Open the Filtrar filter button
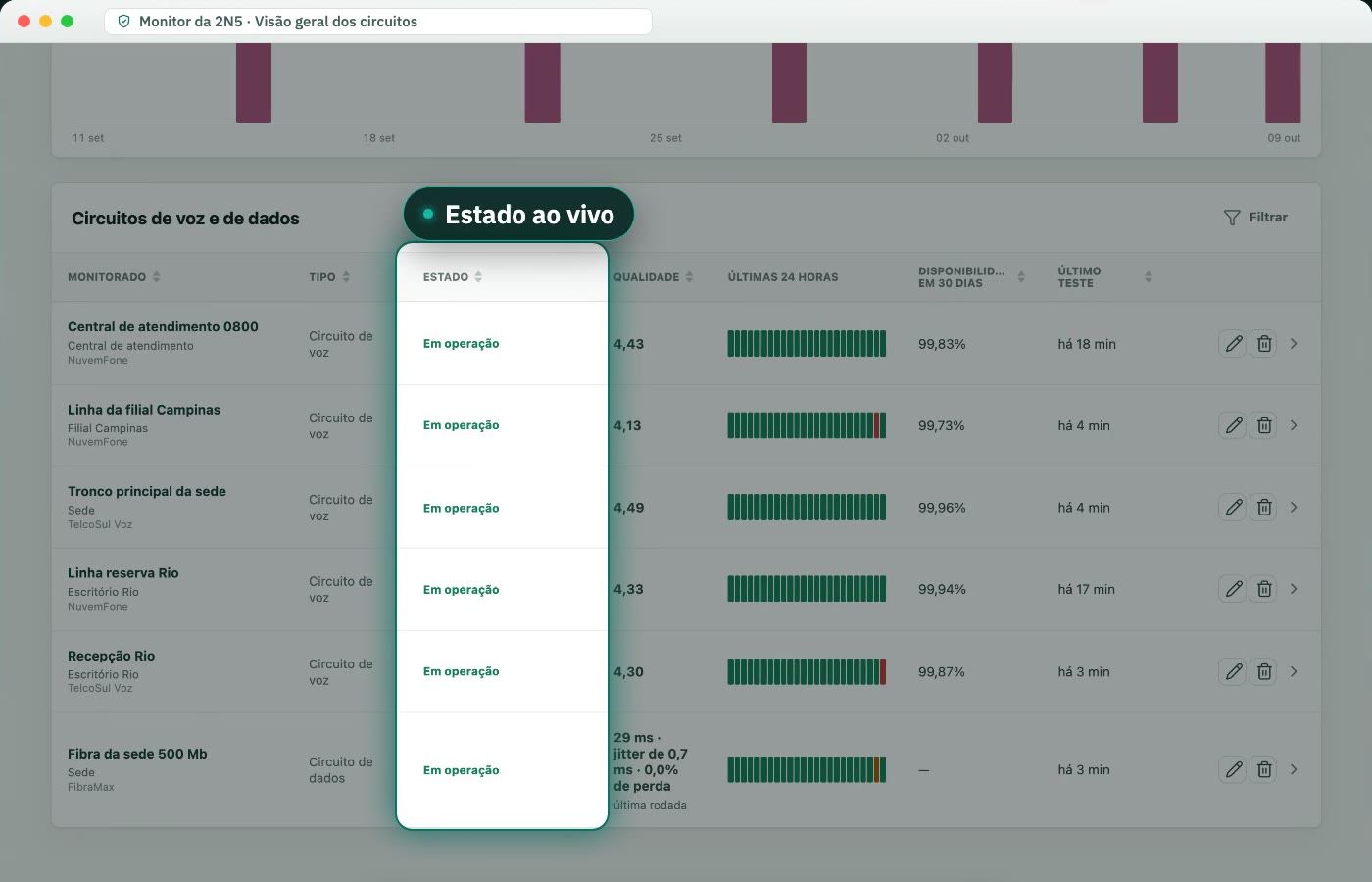 pyautogui.click(x=1255, y=218)
